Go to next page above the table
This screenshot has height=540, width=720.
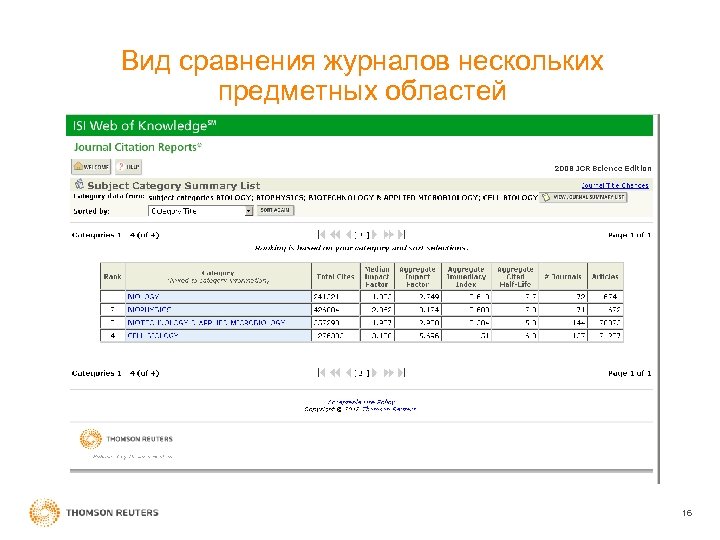[x=375, y=235]
